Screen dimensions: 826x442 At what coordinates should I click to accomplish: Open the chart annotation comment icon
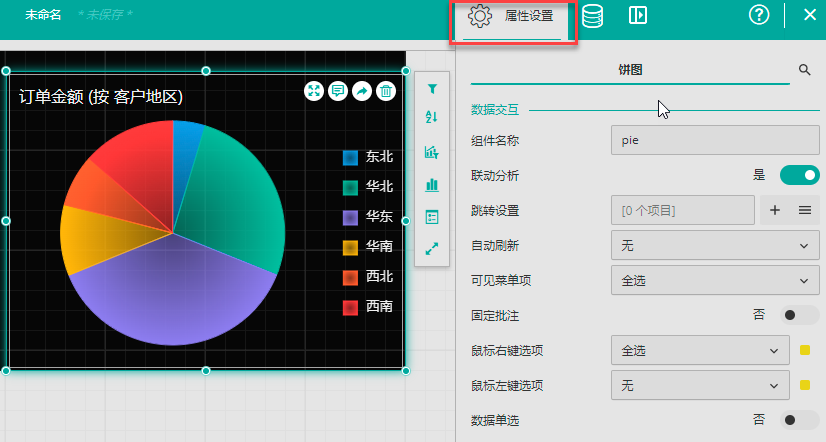click(338, 91)
